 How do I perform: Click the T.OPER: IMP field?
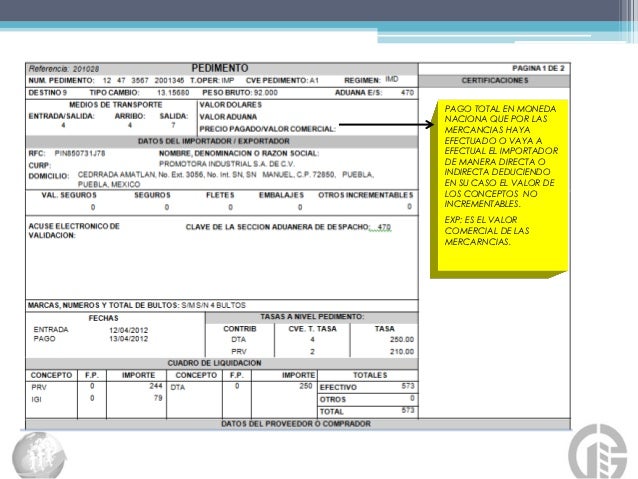point(212,81)
